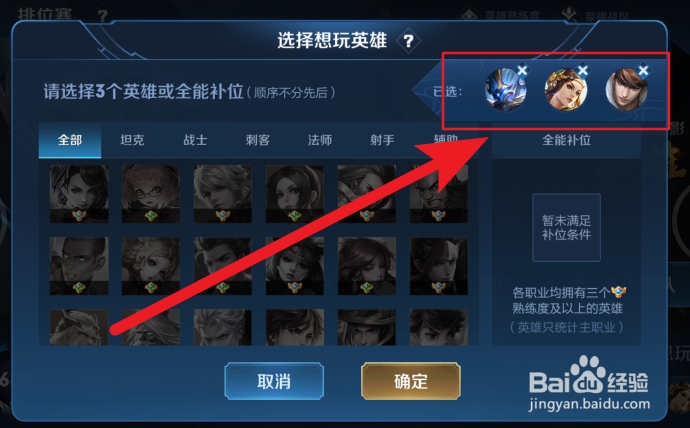The height and width of the screenshot is (428, 690).
Task: Open the 战士 hero category
Action: [x=195, y=140]
